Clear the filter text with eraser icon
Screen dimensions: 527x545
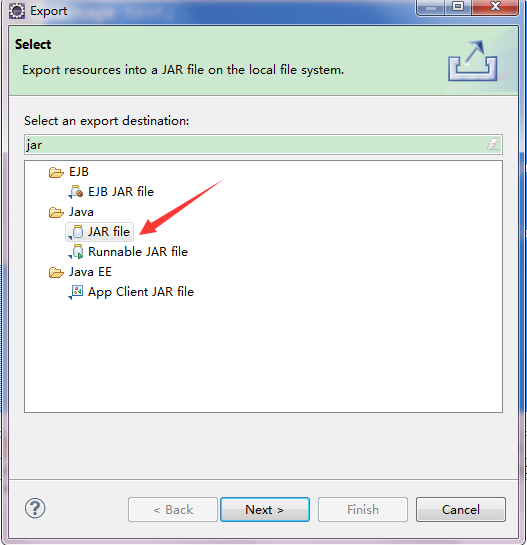[x=493, y=144]
